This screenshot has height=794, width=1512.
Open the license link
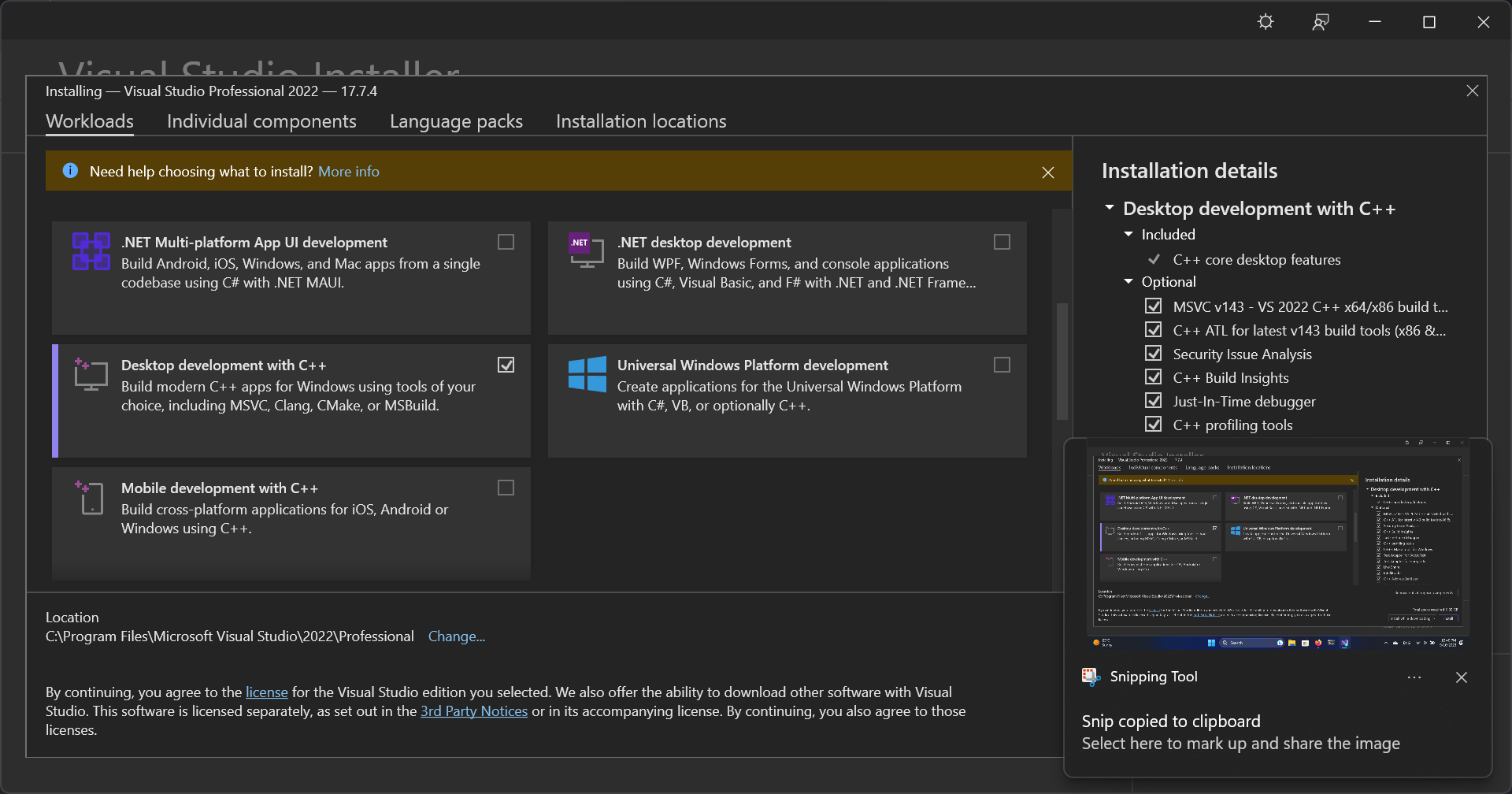[267, 692]
